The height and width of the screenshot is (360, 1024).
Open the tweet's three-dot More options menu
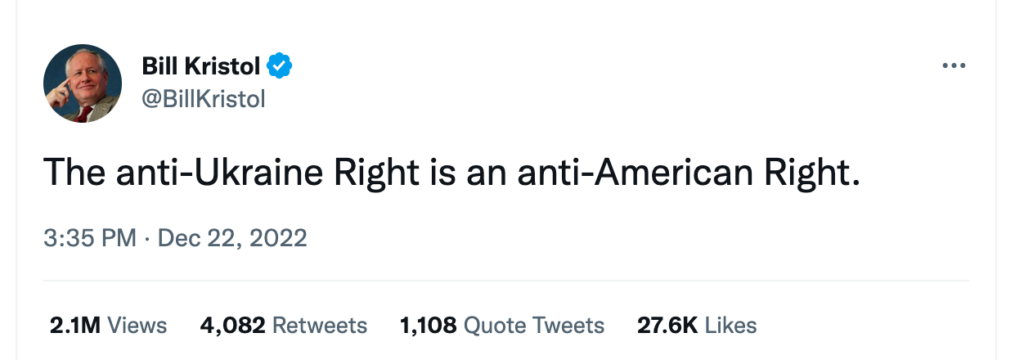(953, 66)
